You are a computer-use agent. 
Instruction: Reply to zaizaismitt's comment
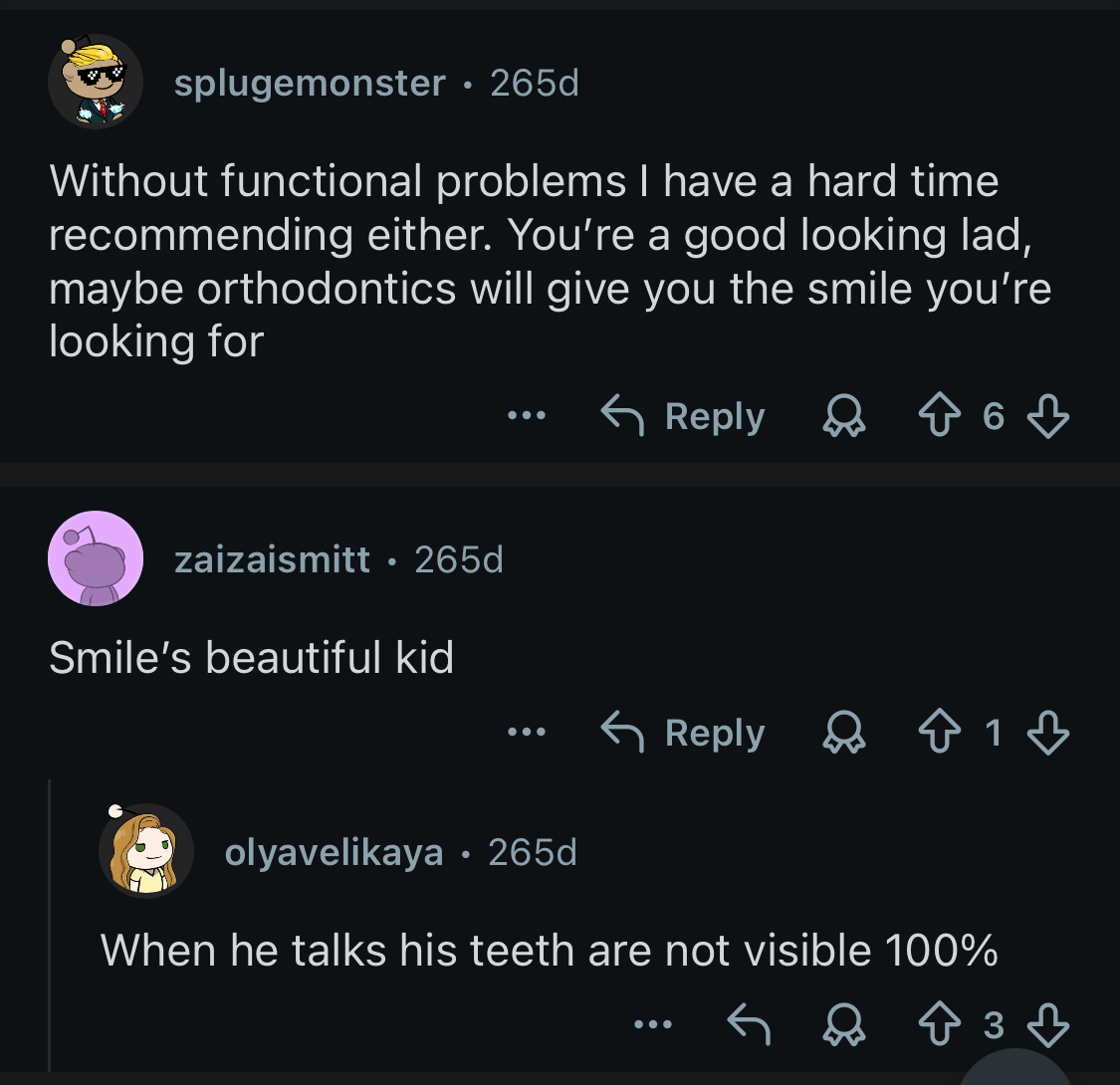tap(683, 734)
